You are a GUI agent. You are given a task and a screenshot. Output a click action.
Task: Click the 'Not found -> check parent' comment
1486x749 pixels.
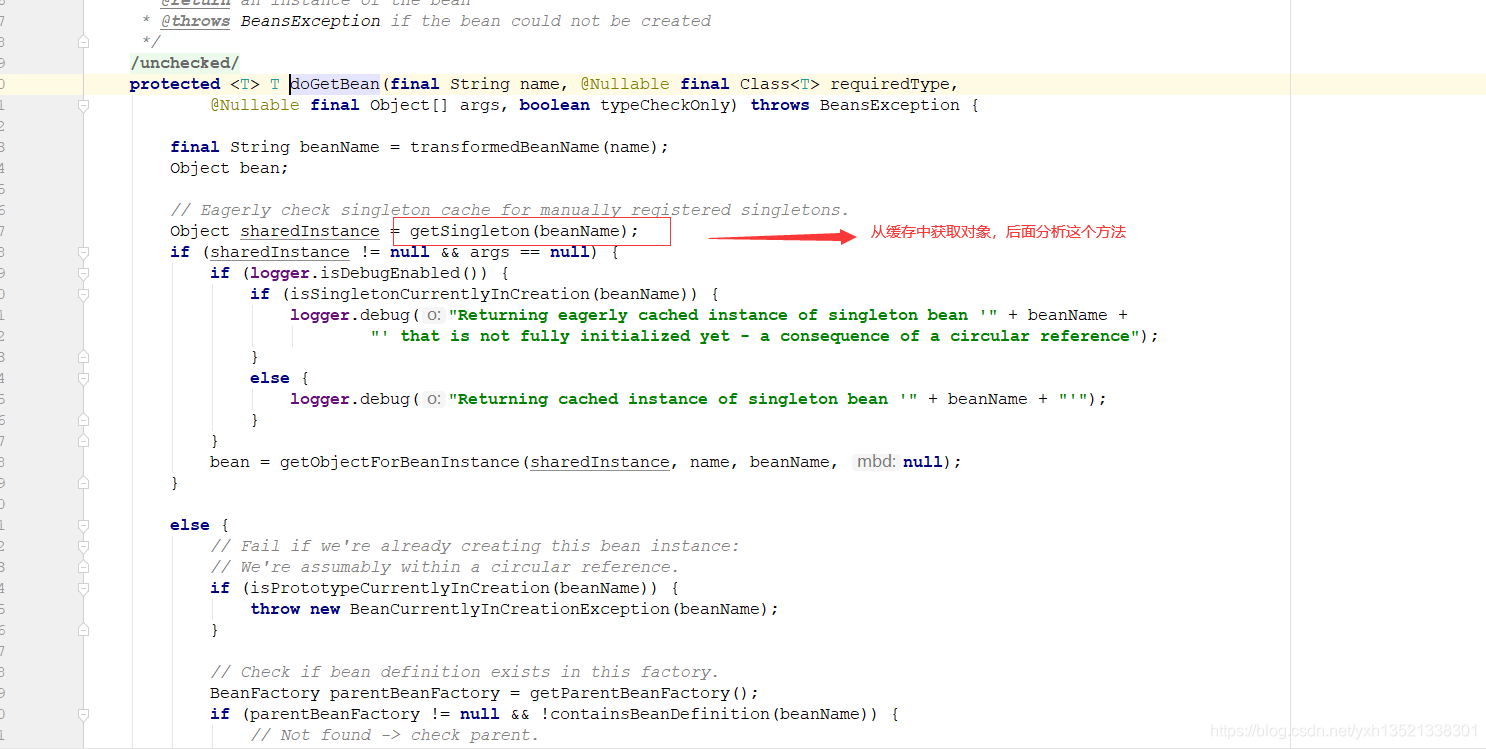tap(395, 735)
